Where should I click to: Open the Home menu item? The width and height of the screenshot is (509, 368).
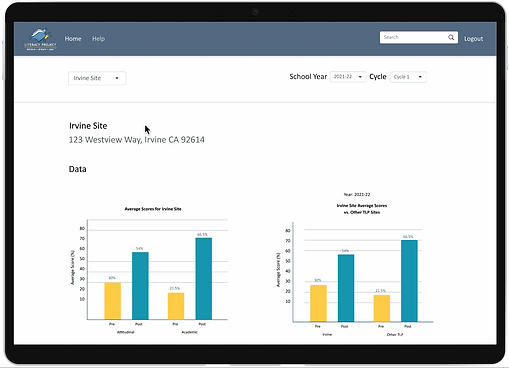(73, 39)
